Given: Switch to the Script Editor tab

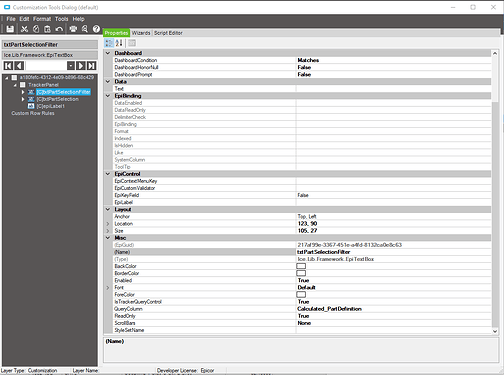Looking at the screenshot, I should [x=168, y=33].
